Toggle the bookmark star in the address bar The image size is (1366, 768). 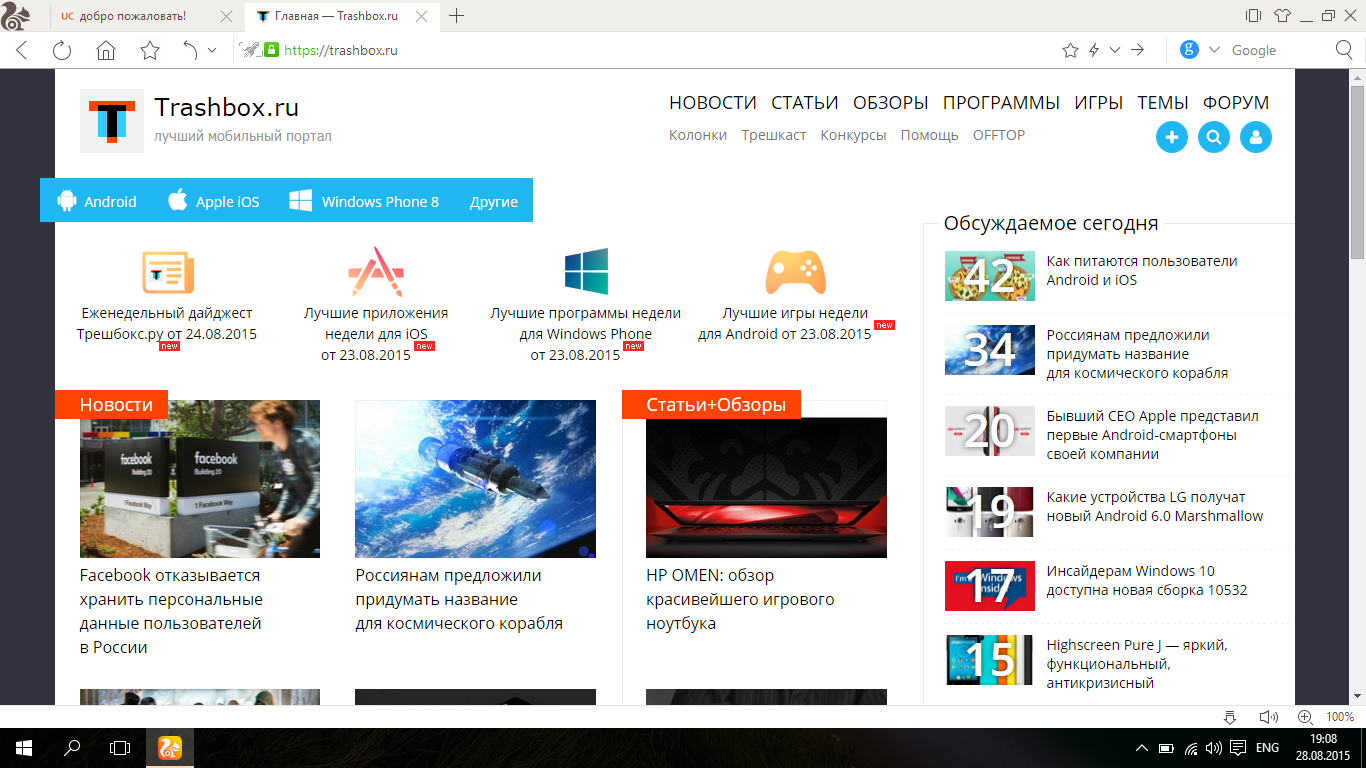[1070, 50]
